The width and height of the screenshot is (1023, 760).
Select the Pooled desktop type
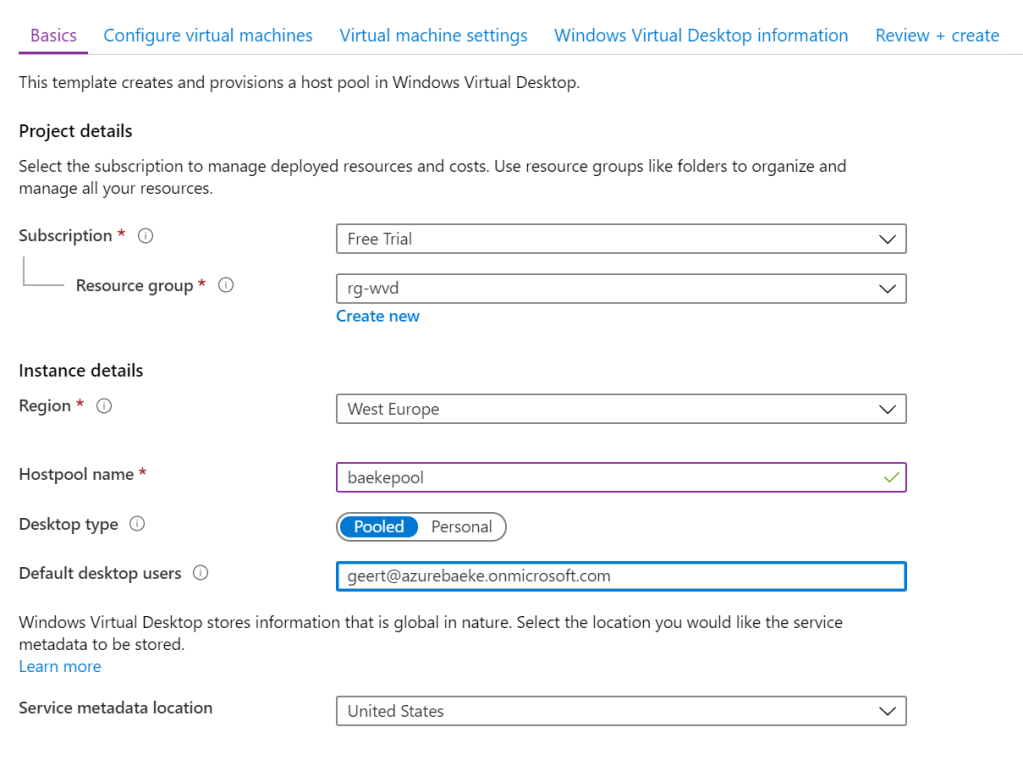(379, 527)
